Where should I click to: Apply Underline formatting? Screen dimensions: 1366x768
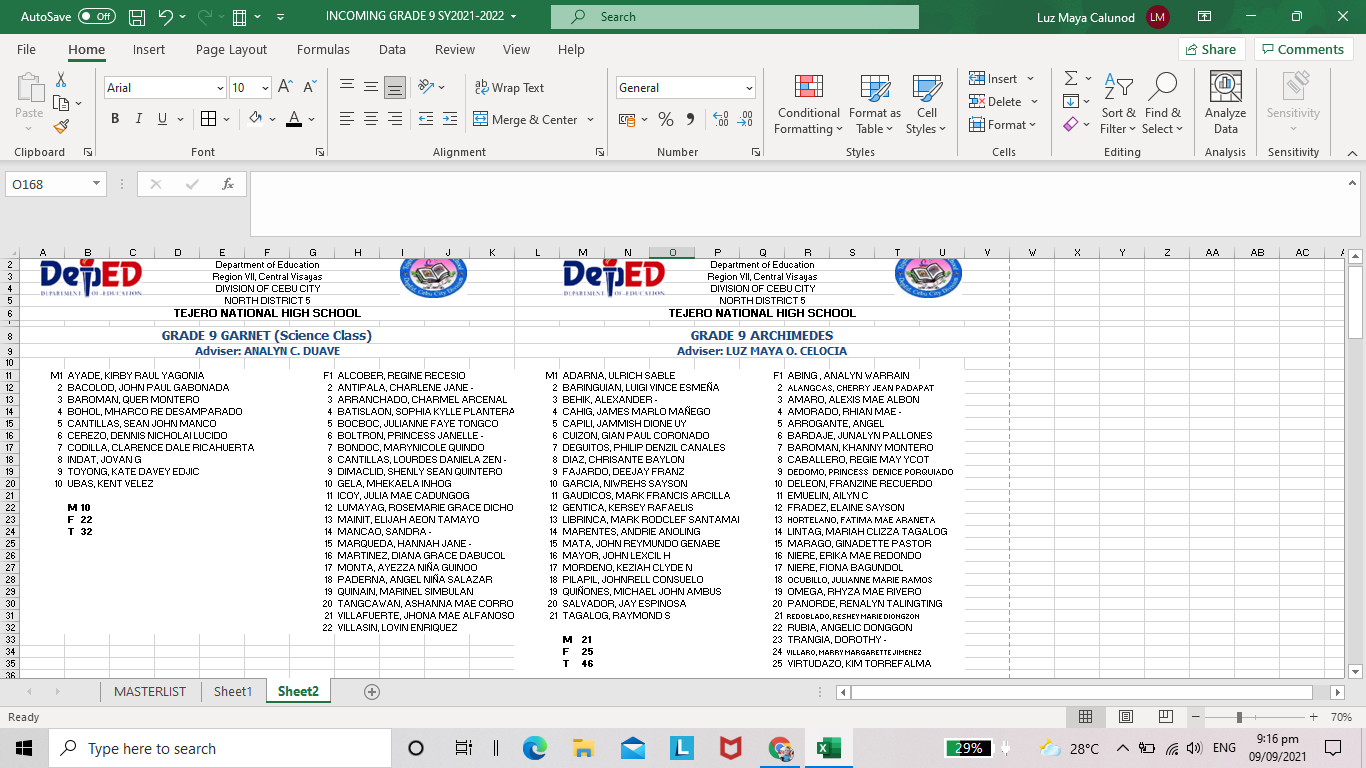(162, 119)
